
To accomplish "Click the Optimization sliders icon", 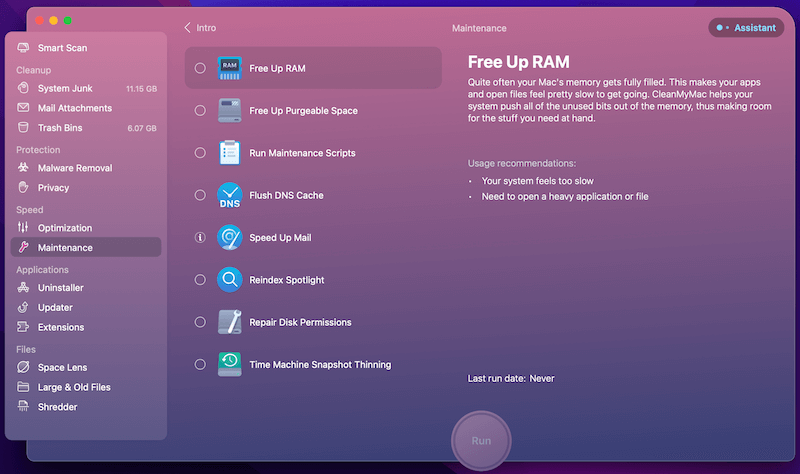I will click(23, 228).
